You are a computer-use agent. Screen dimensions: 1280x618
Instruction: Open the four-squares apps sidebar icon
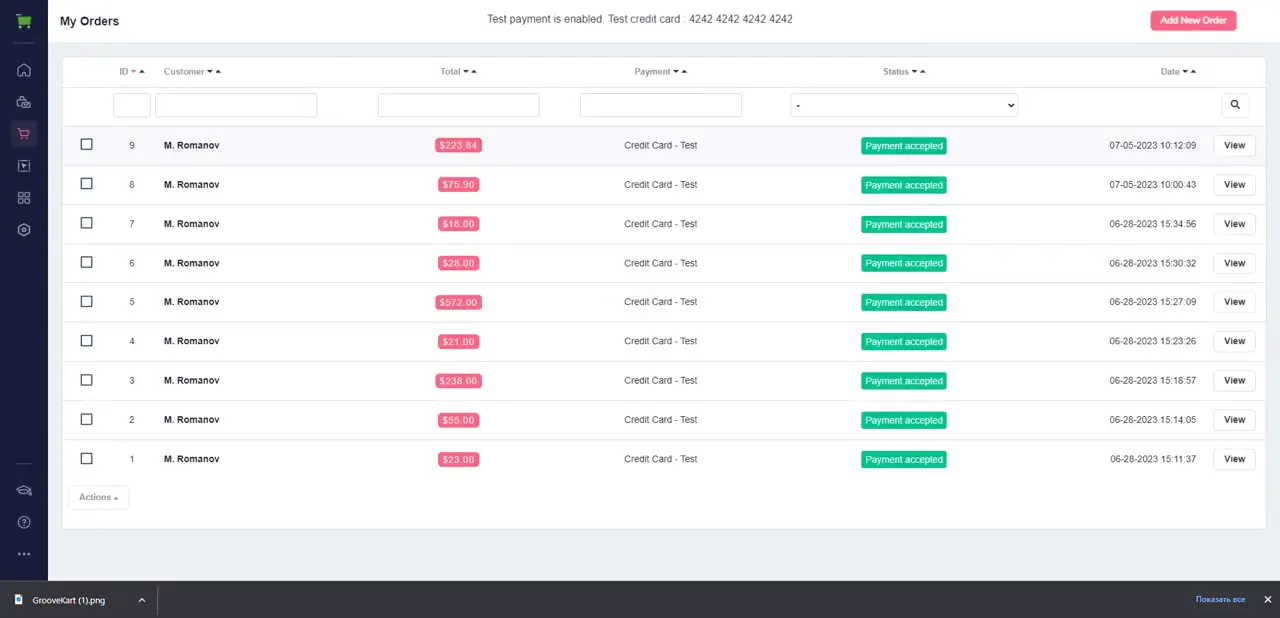(x=24, y=198)
